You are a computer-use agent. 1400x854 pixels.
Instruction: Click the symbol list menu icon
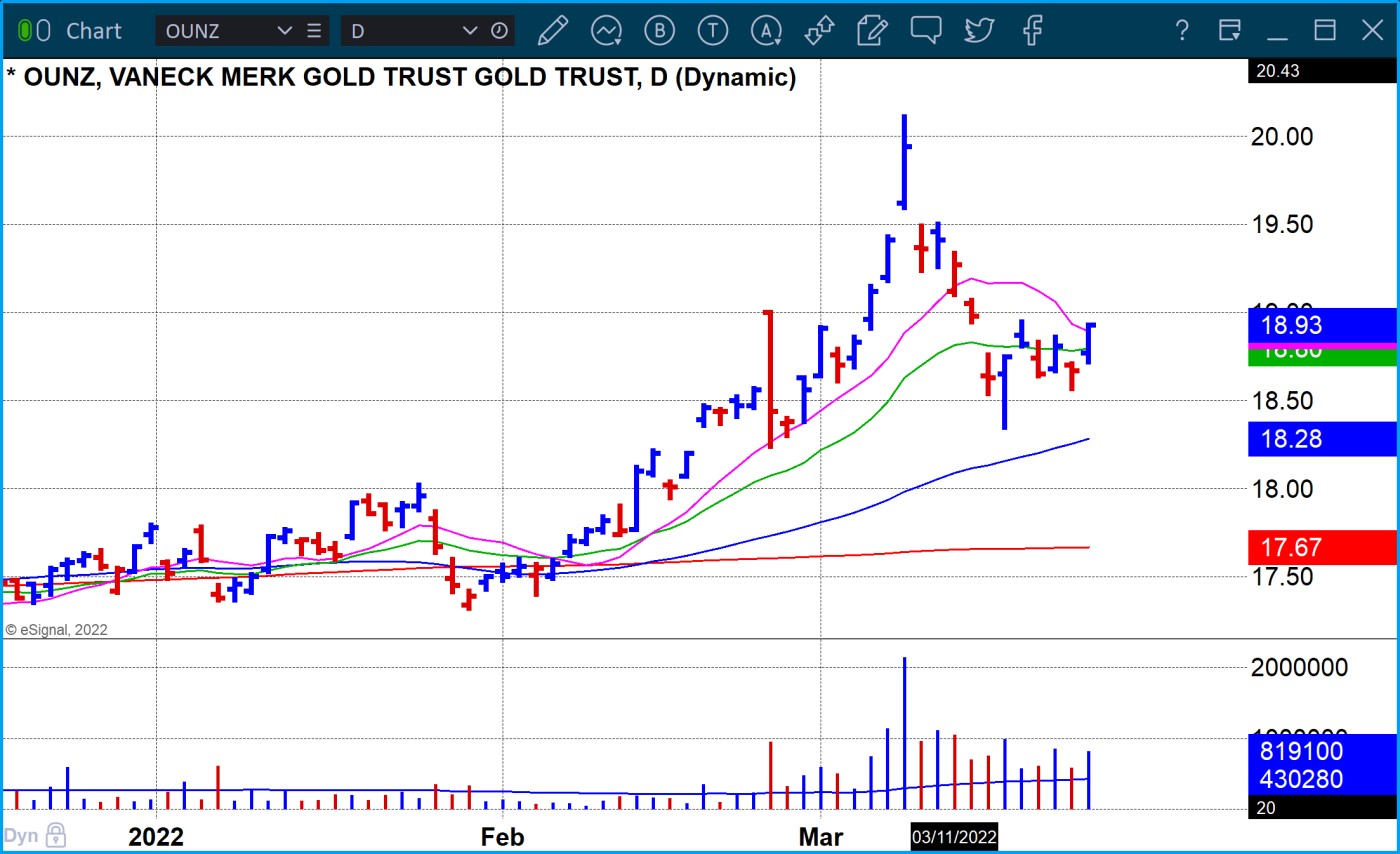(313, 31)
